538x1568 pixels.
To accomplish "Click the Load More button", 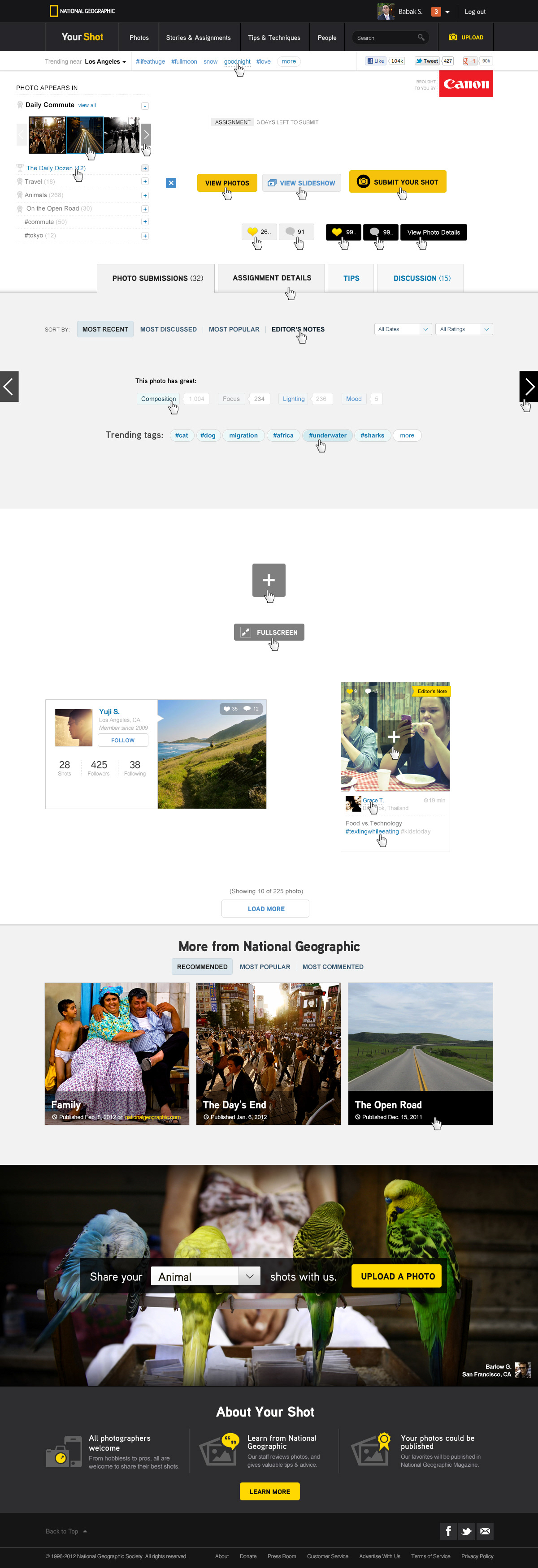I will click(x=266, y=908).
